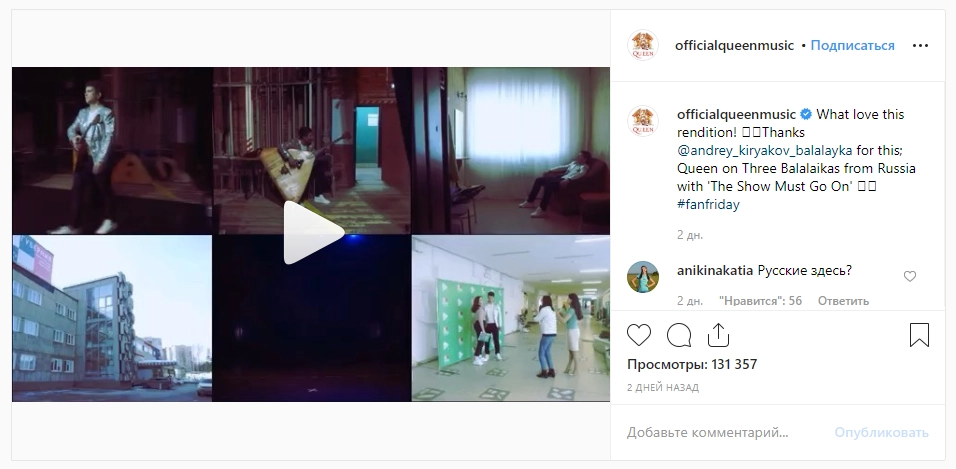Open comment bubble icon under post
The image size is (956, 469).
click(x=679, y=335)
